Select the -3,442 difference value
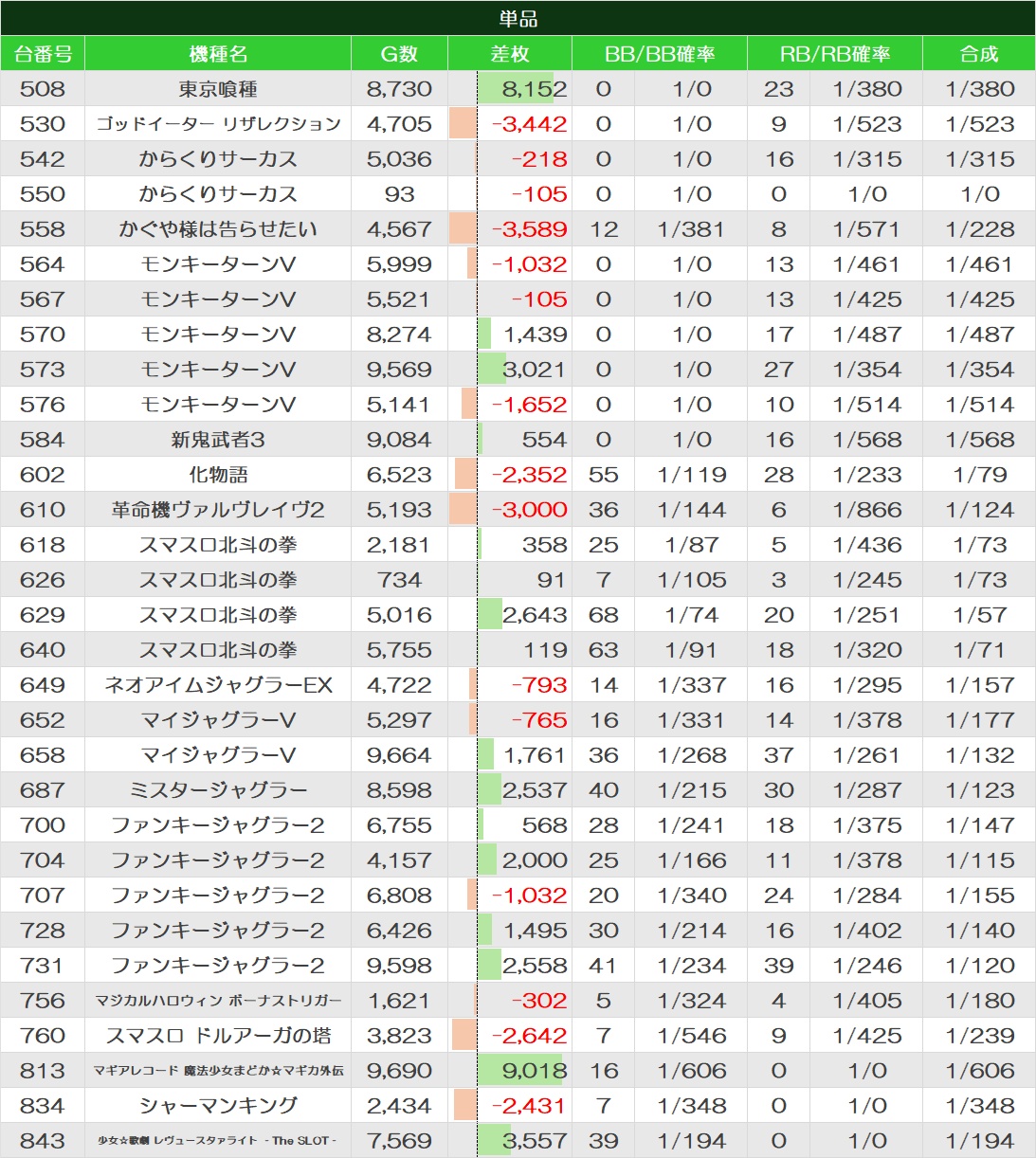The image size is (1036, 1158). (529, 124)
